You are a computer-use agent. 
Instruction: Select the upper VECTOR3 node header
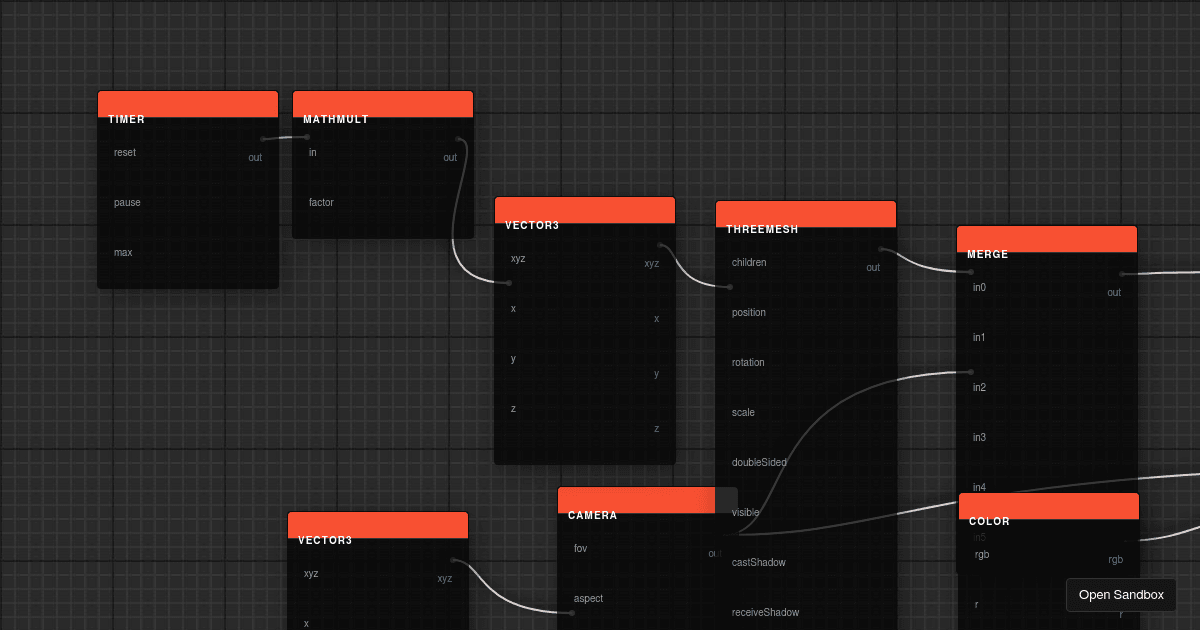[x=584, y=210]
